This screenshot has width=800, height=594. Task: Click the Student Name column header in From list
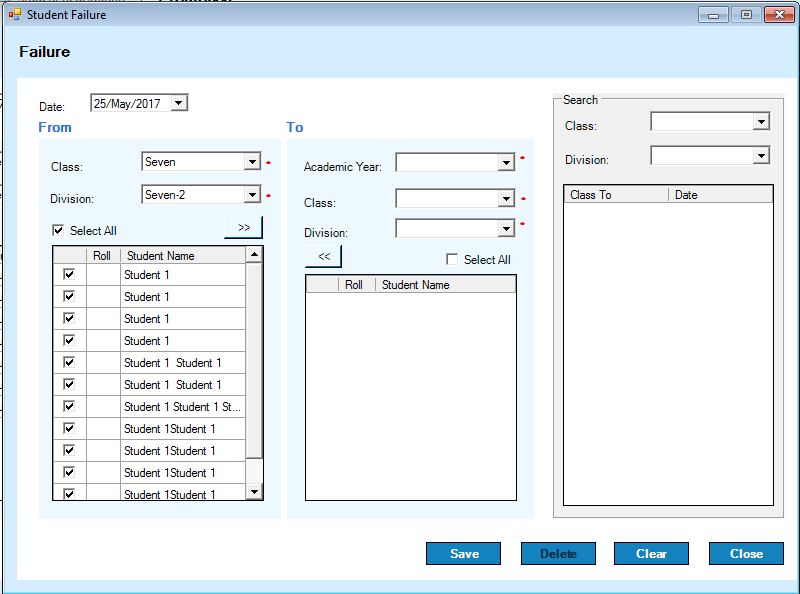pos(180,256)
